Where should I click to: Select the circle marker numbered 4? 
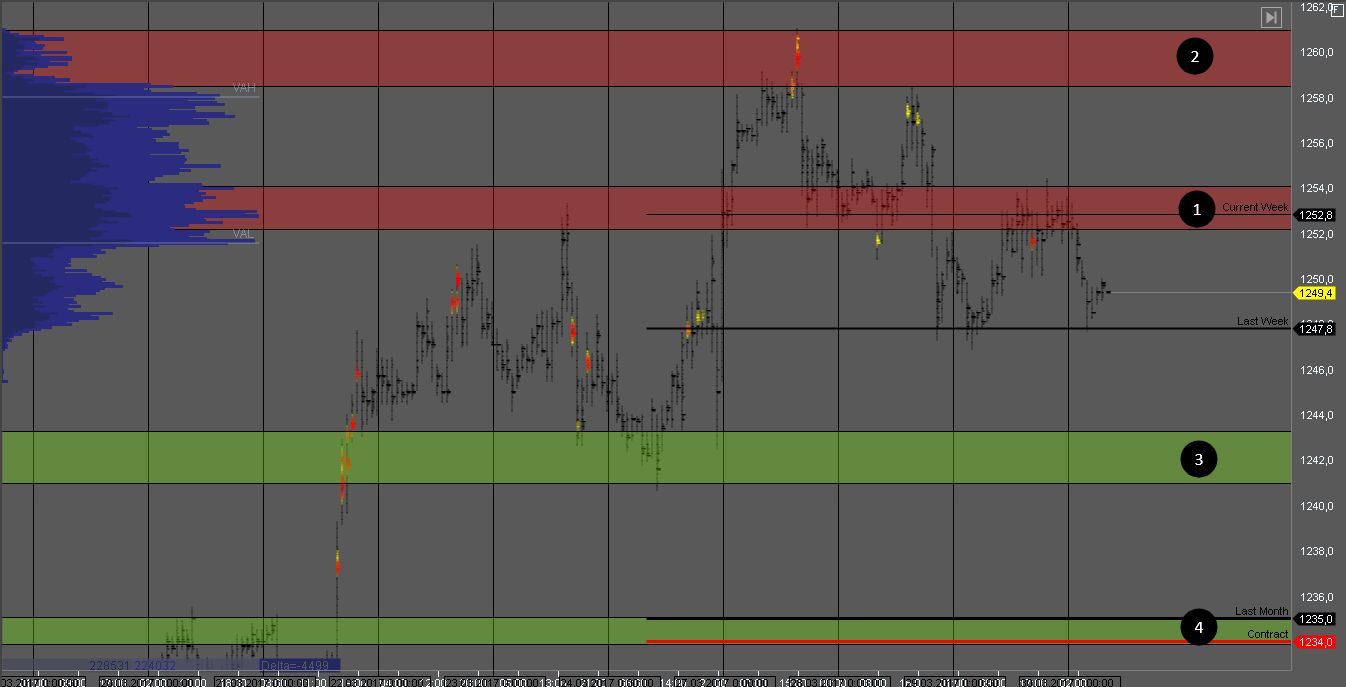click(x=1198, y=627)
